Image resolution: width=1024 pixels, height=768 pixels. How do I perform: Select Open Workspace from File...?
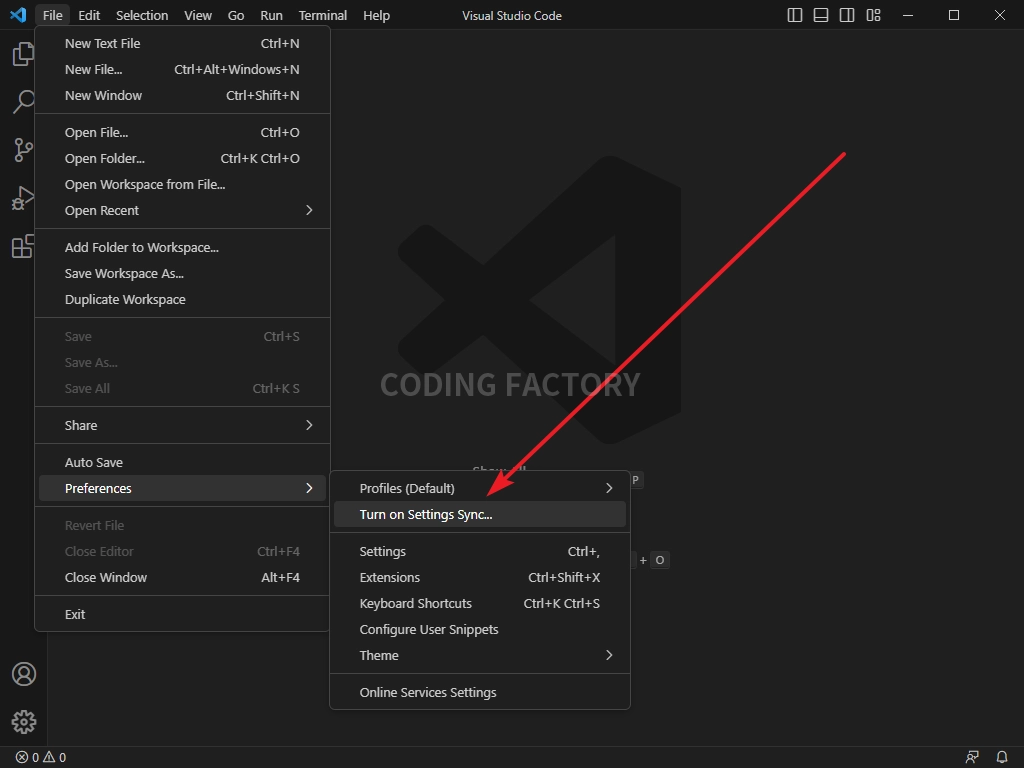tap(182, 185)
